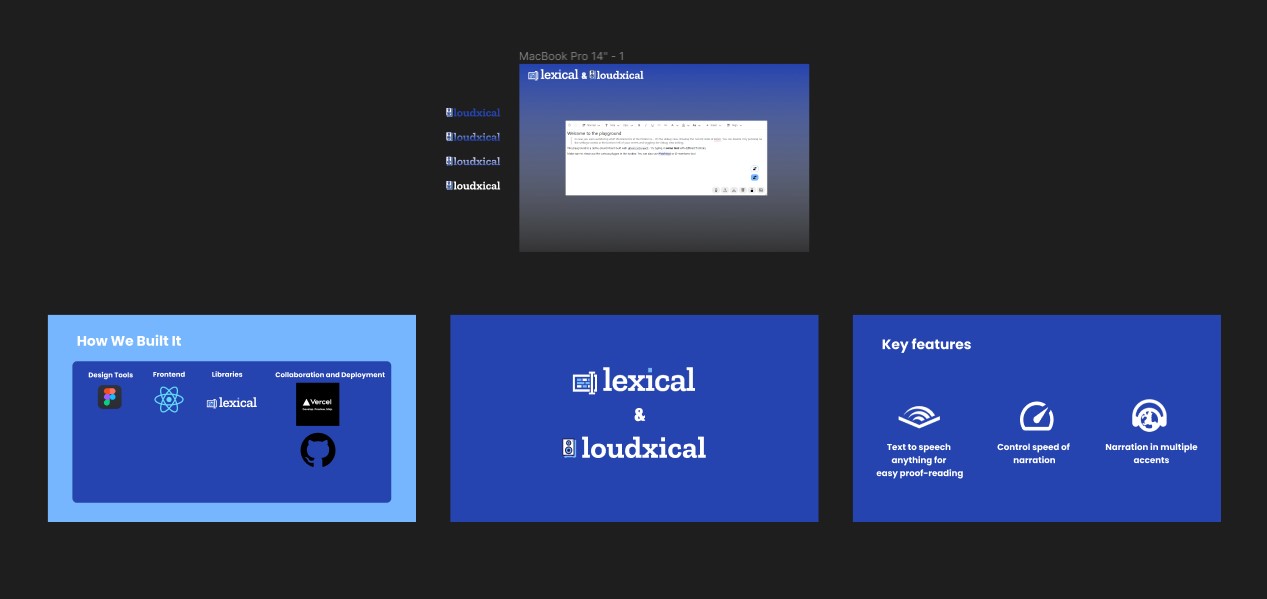Select the "Control speed of narration" caption
The height and width of the screenshot is (599, 1267).
1034,453
